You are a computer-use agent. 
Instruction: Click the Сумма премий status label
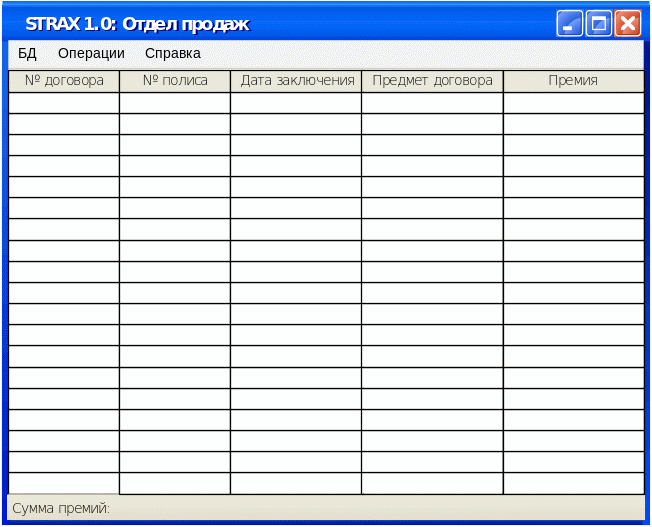pos(61,508)
